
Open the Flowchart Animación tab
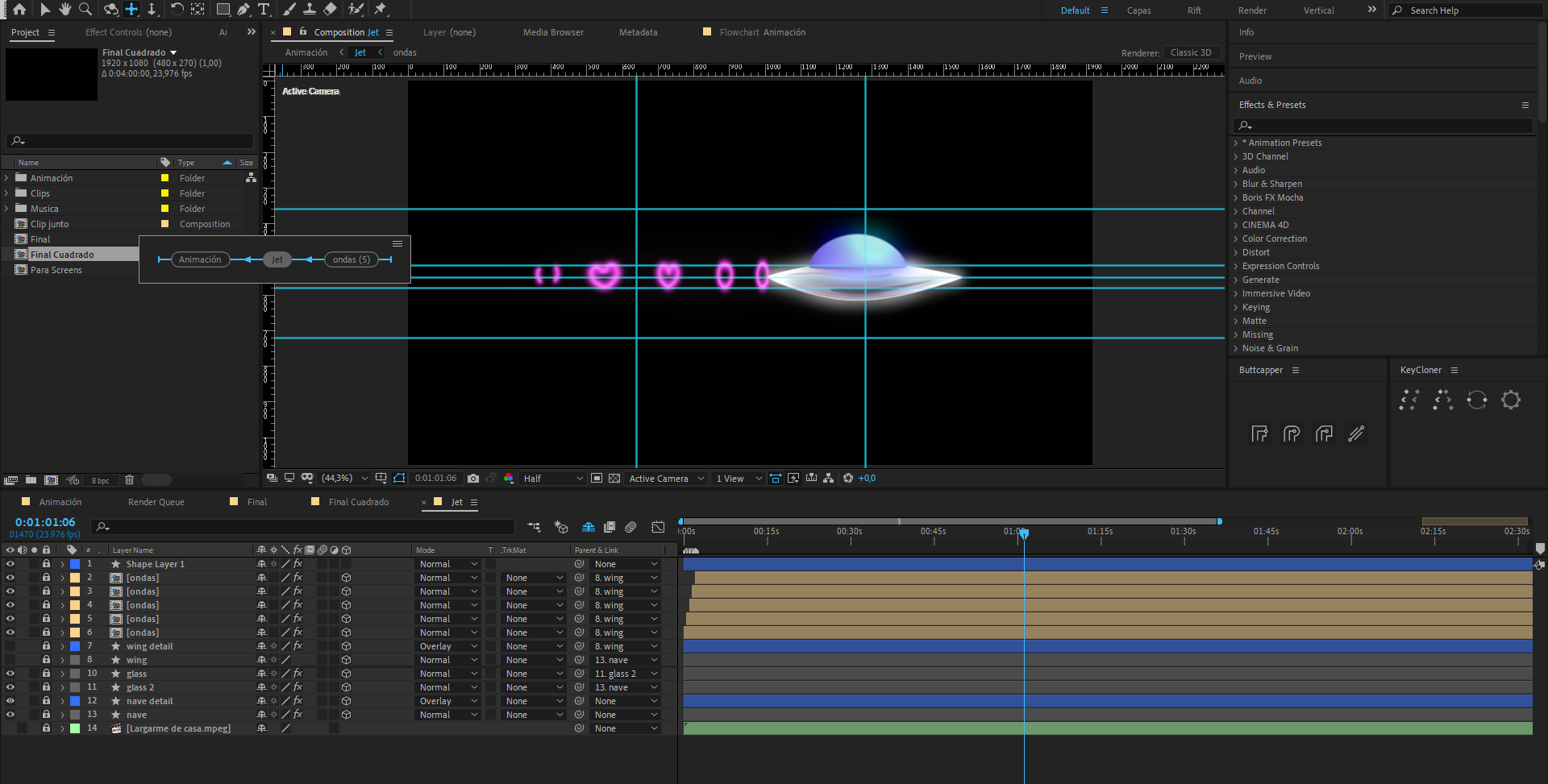pyautogui.click(x=762, y=32)
